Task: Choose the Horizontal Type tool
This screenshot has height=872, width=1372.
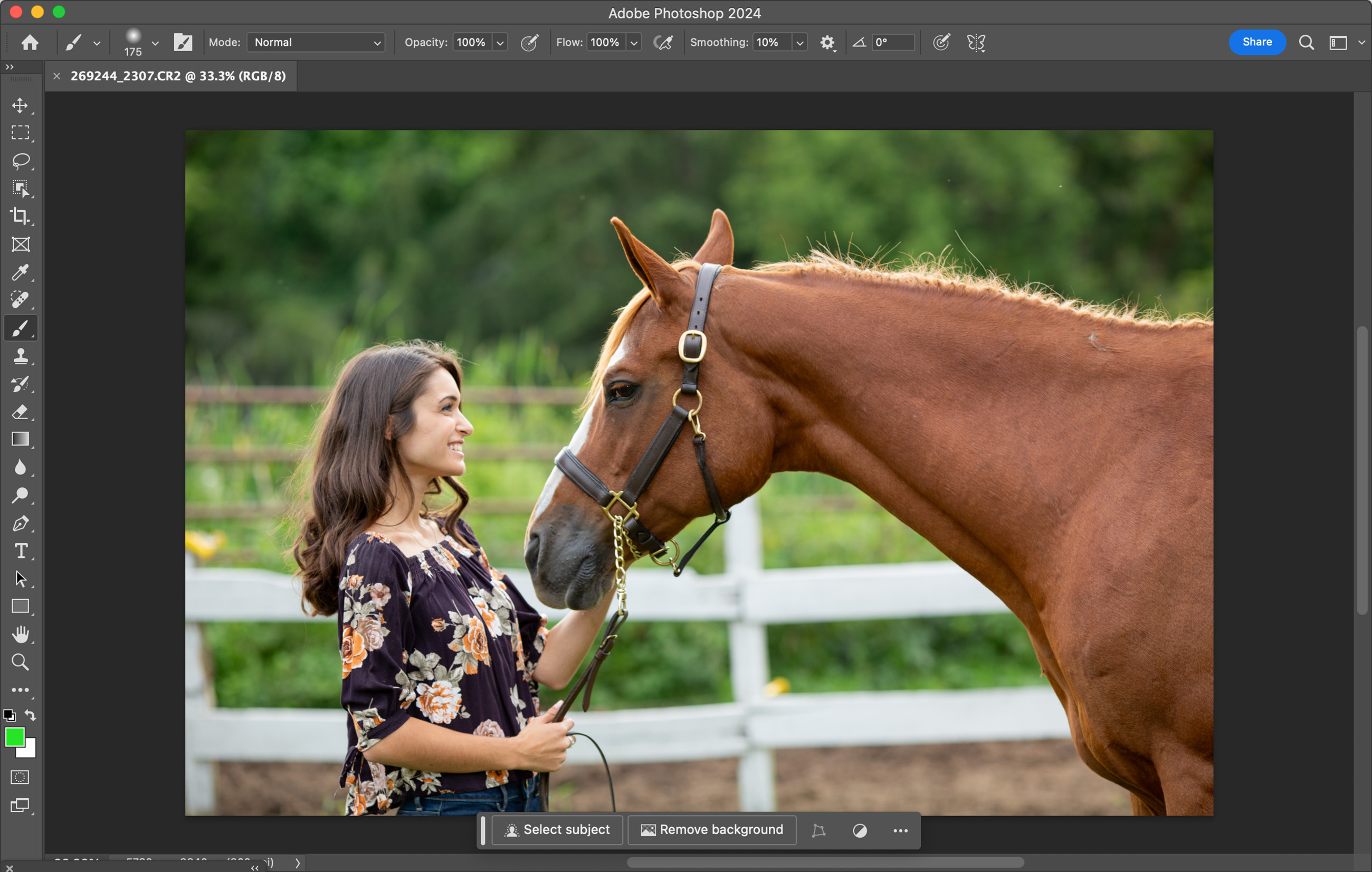Action: (x=21, y=551)
